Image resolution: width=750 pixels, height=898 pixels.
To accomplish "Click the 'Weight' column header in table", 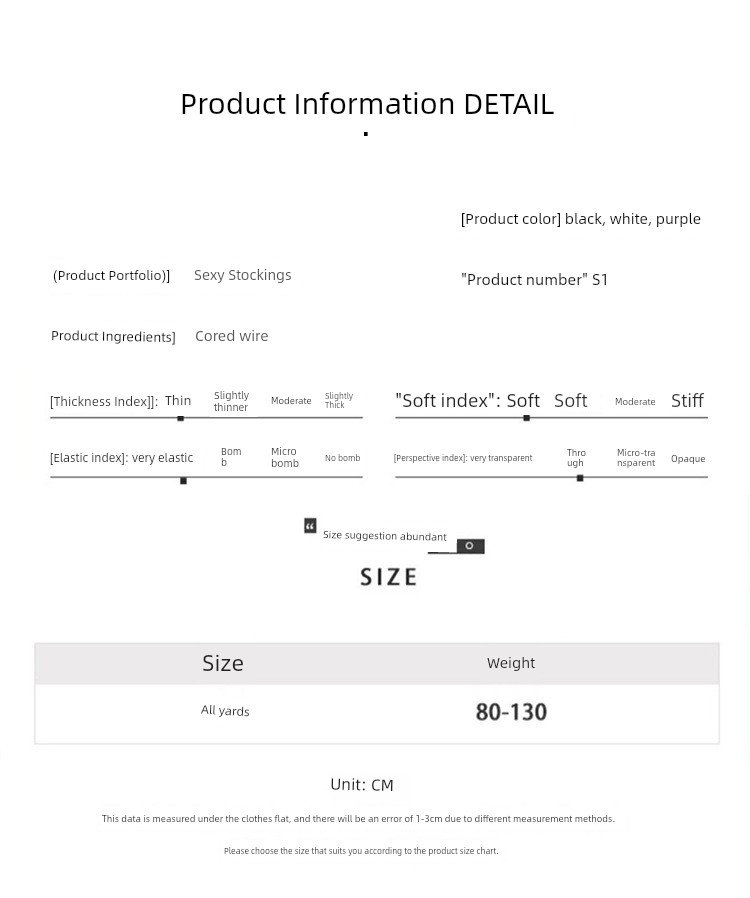I will [510, 663].
